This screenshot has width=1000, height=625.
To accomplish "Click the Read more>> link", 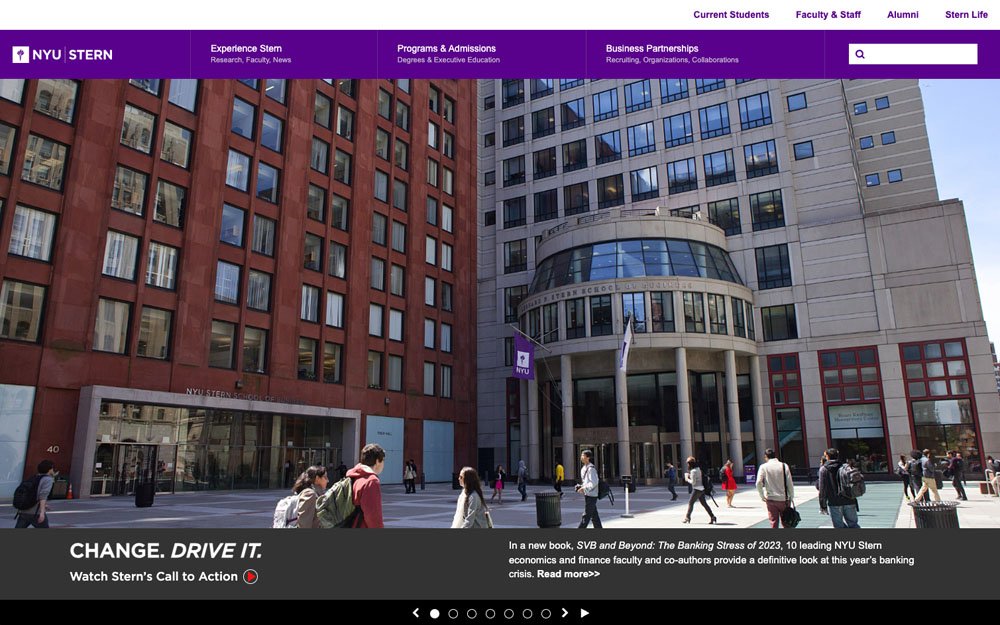I will tap(568, 574).
